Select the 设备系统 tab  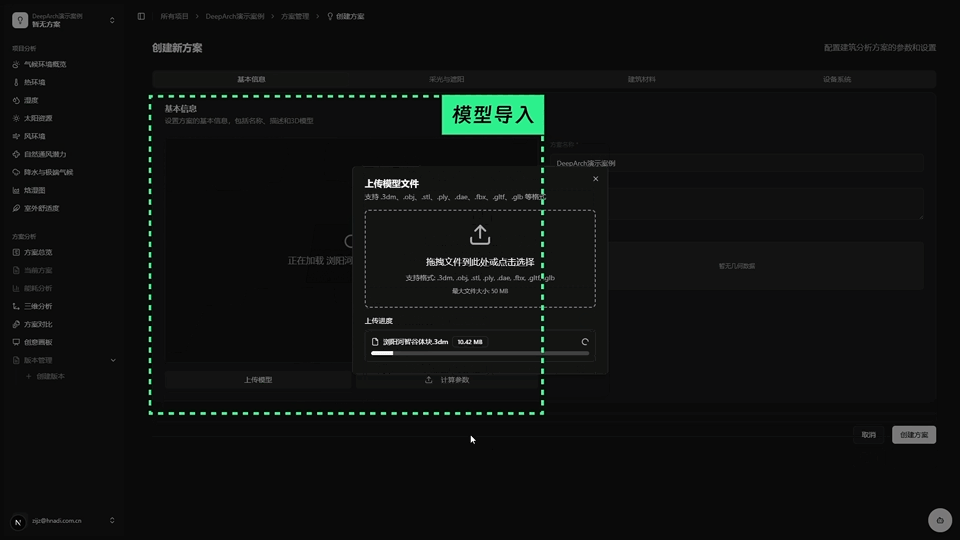coord(837,79)
